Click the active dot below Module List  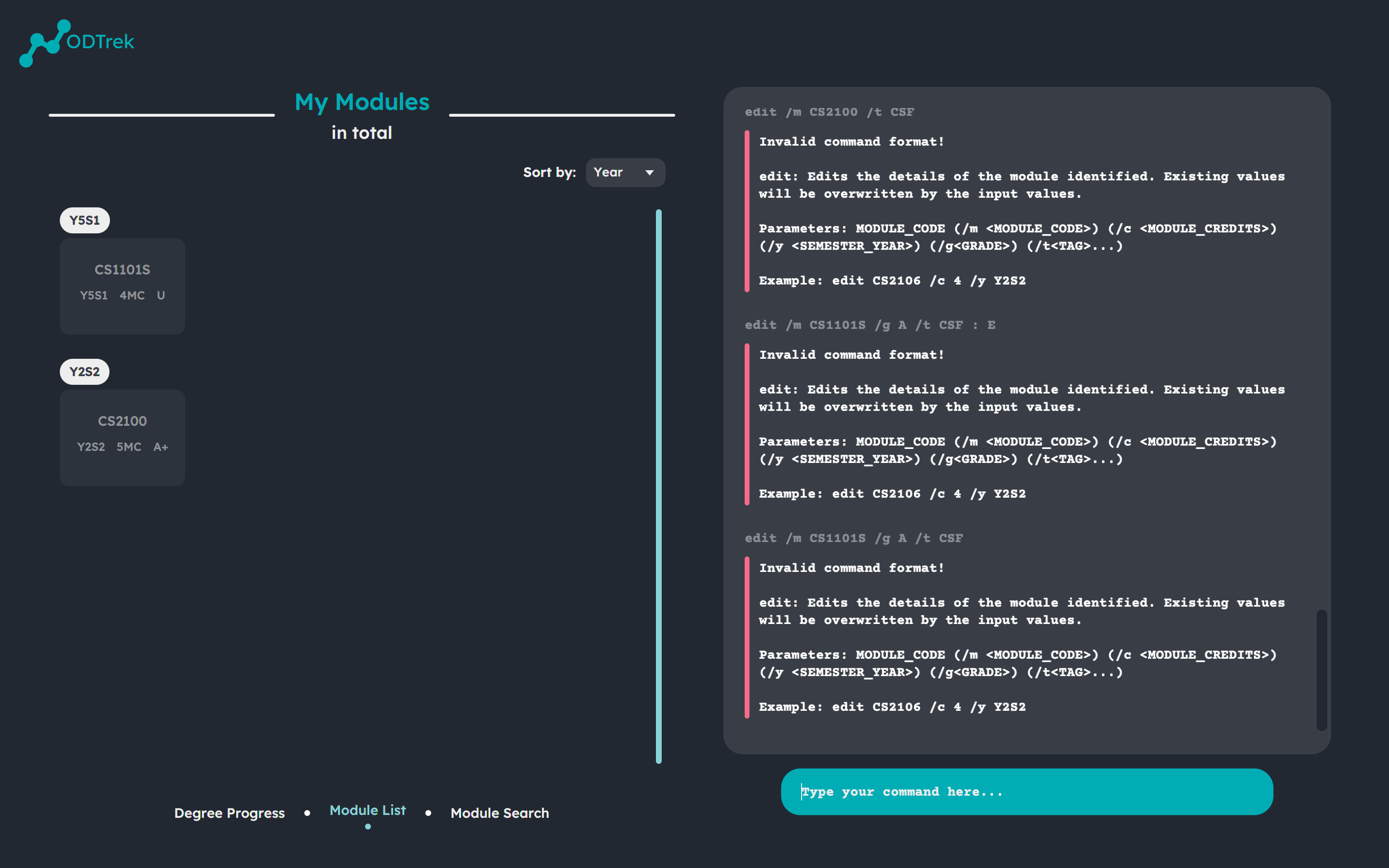point(368,827)
